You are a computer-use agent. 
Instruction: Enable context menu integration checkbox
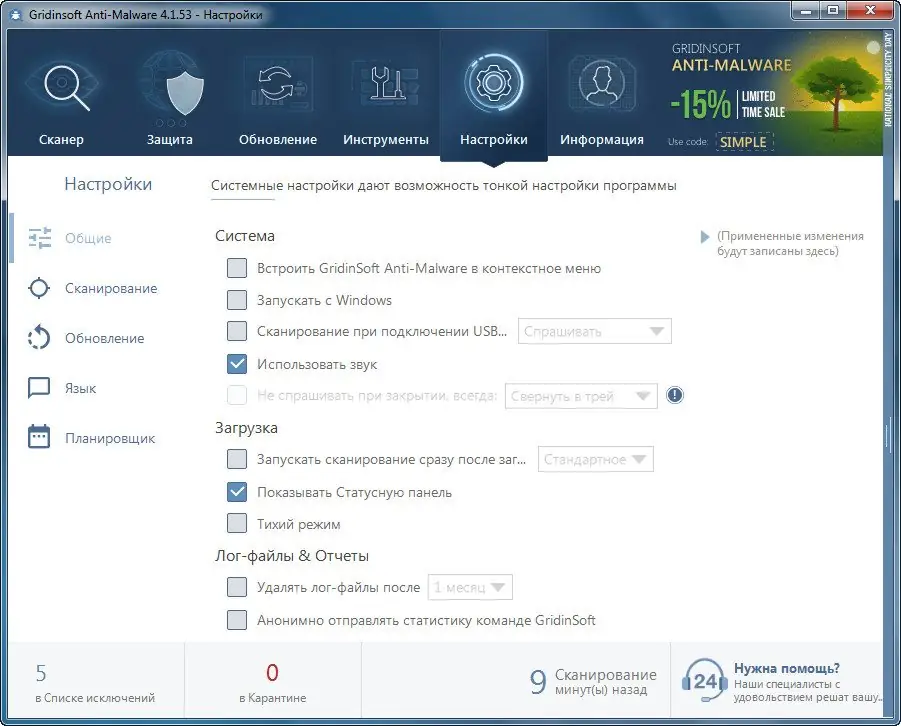237,268
